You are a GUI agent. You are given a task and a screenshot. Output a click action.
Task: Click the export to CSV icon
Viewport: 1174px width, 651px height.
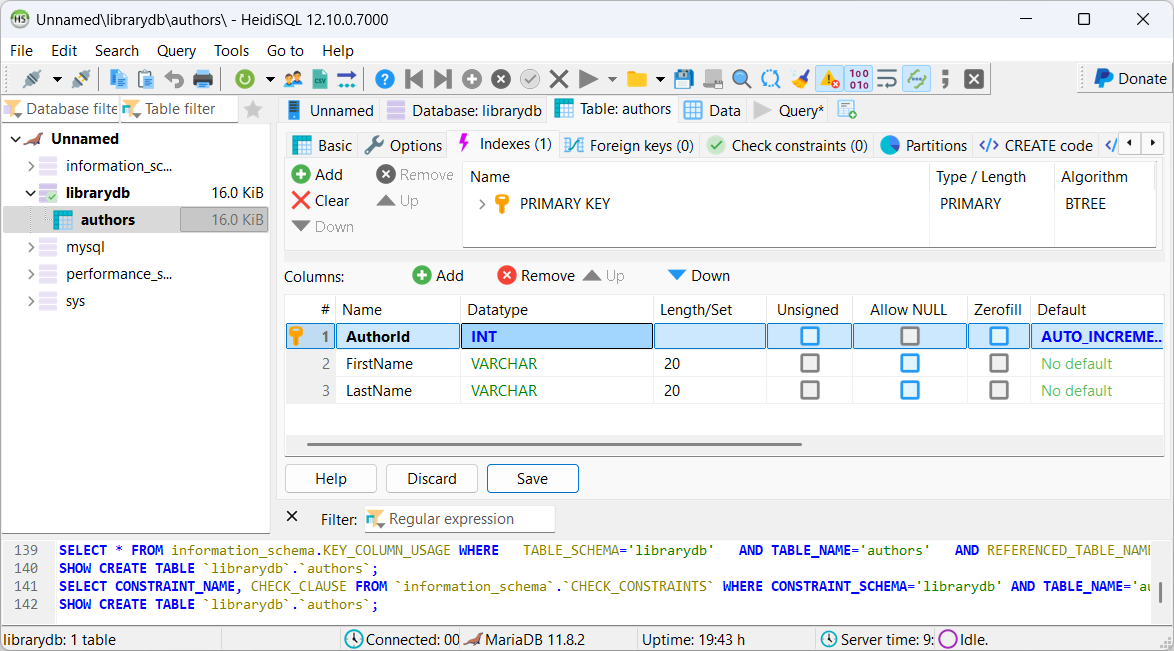click(x=320, y=79)
